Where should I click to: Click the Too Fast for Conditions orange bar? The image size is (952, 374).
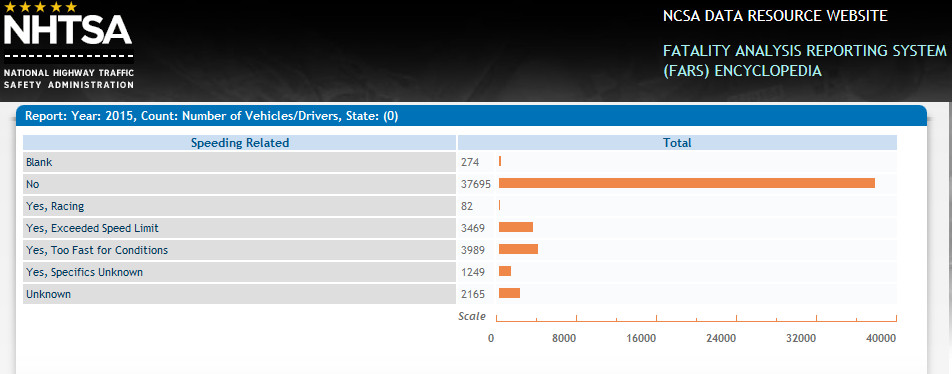tap(518, 249)
